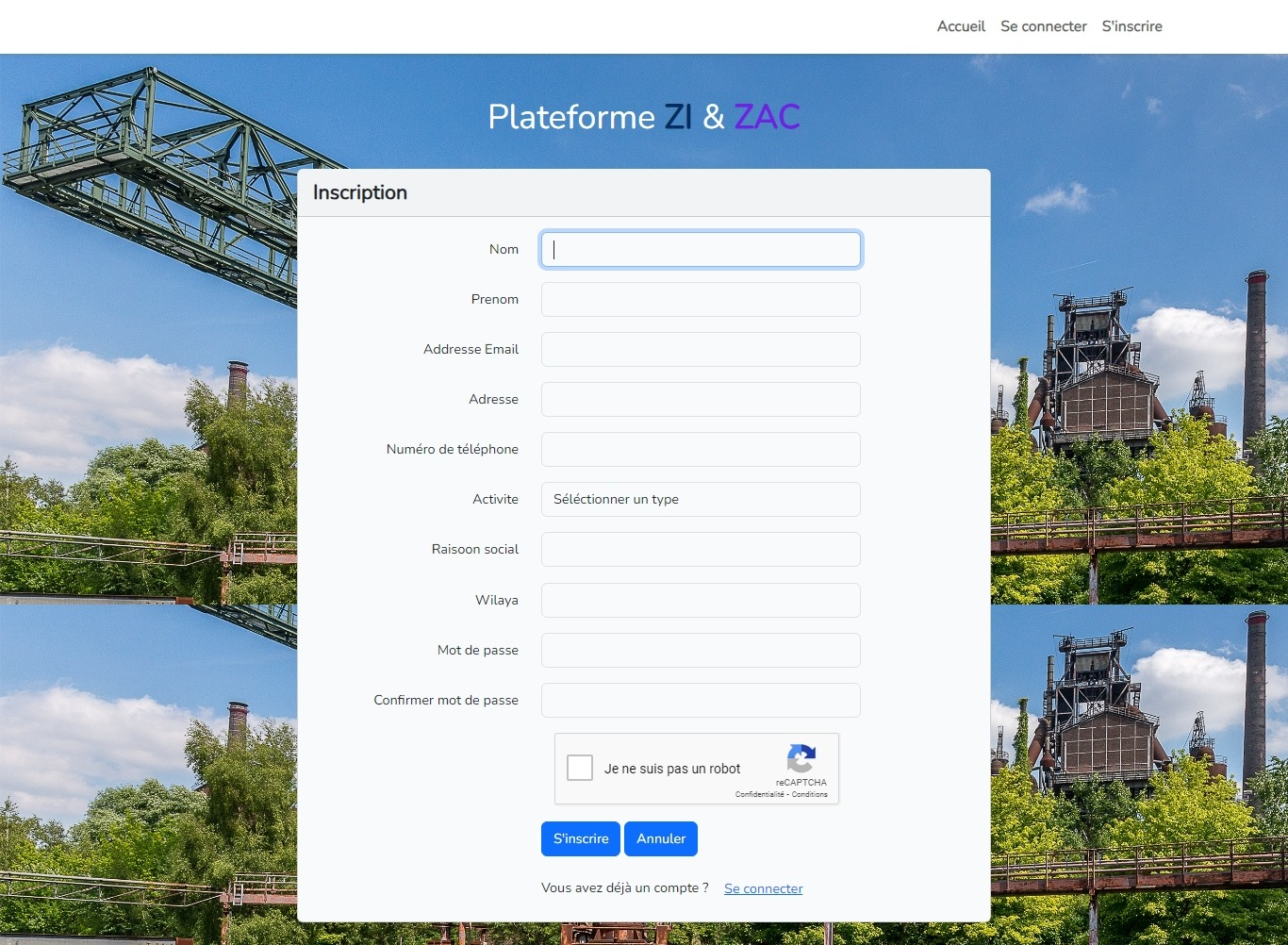Viewport: 1288px width, 945px height.
Task: Click the reCAPTCHA logo icon
Action: 801,758
